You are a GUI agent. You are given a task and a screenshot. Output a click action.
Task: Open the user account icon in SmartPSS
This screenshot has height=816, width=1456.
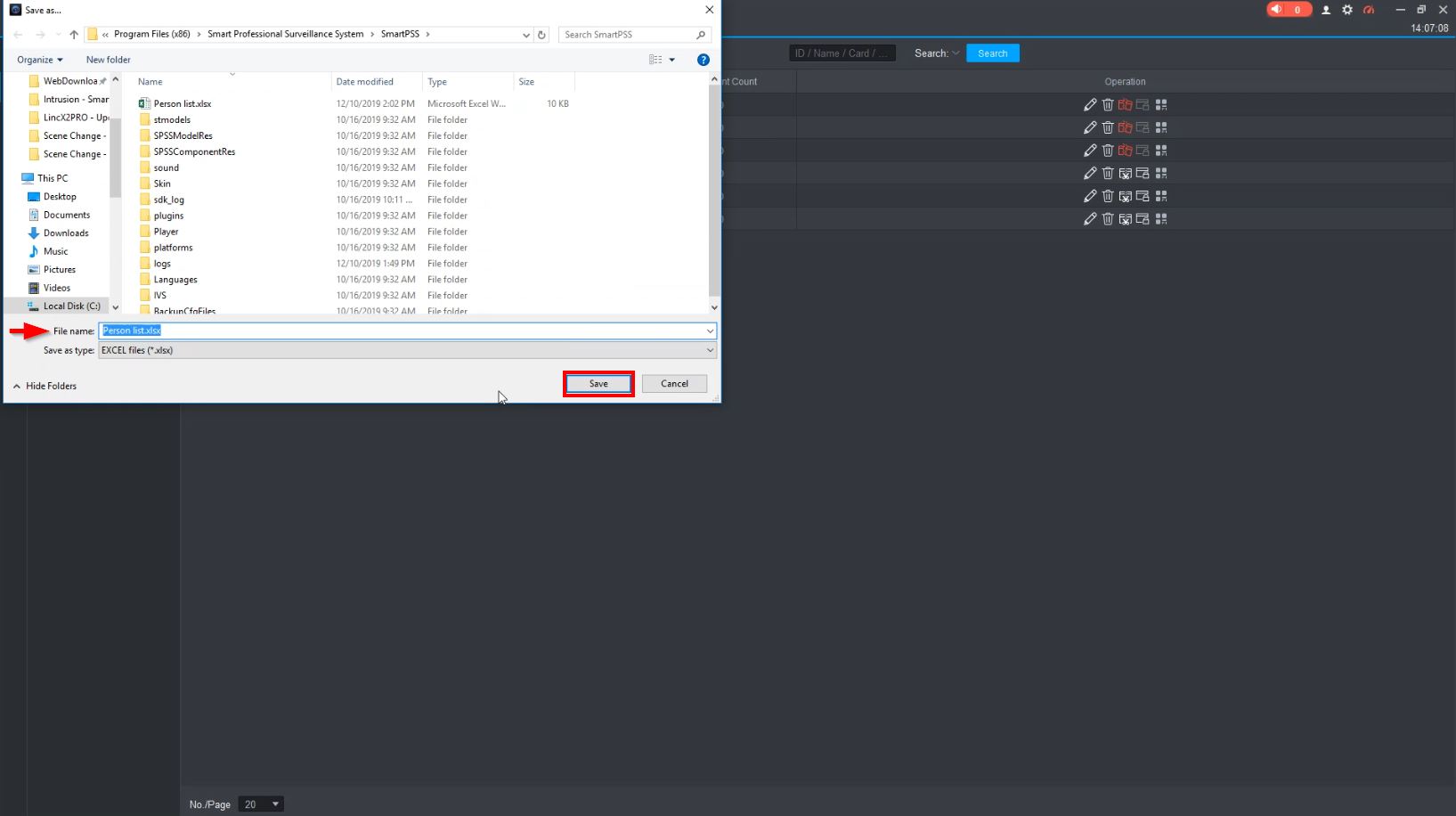1326,10
